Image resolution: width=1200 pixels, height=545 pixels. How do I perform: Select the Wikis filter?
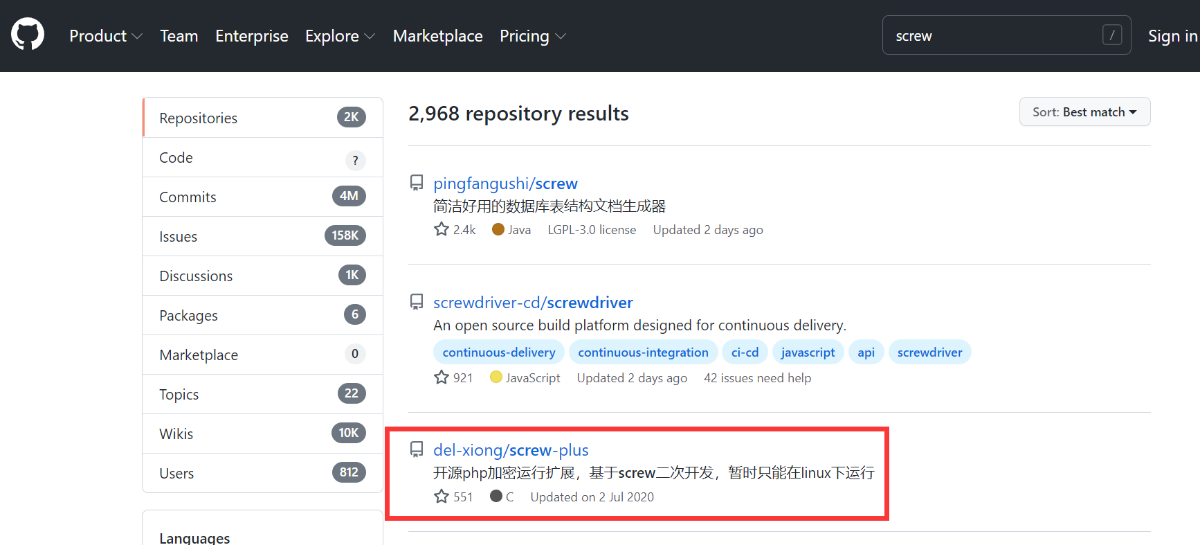tap(263, 434)
